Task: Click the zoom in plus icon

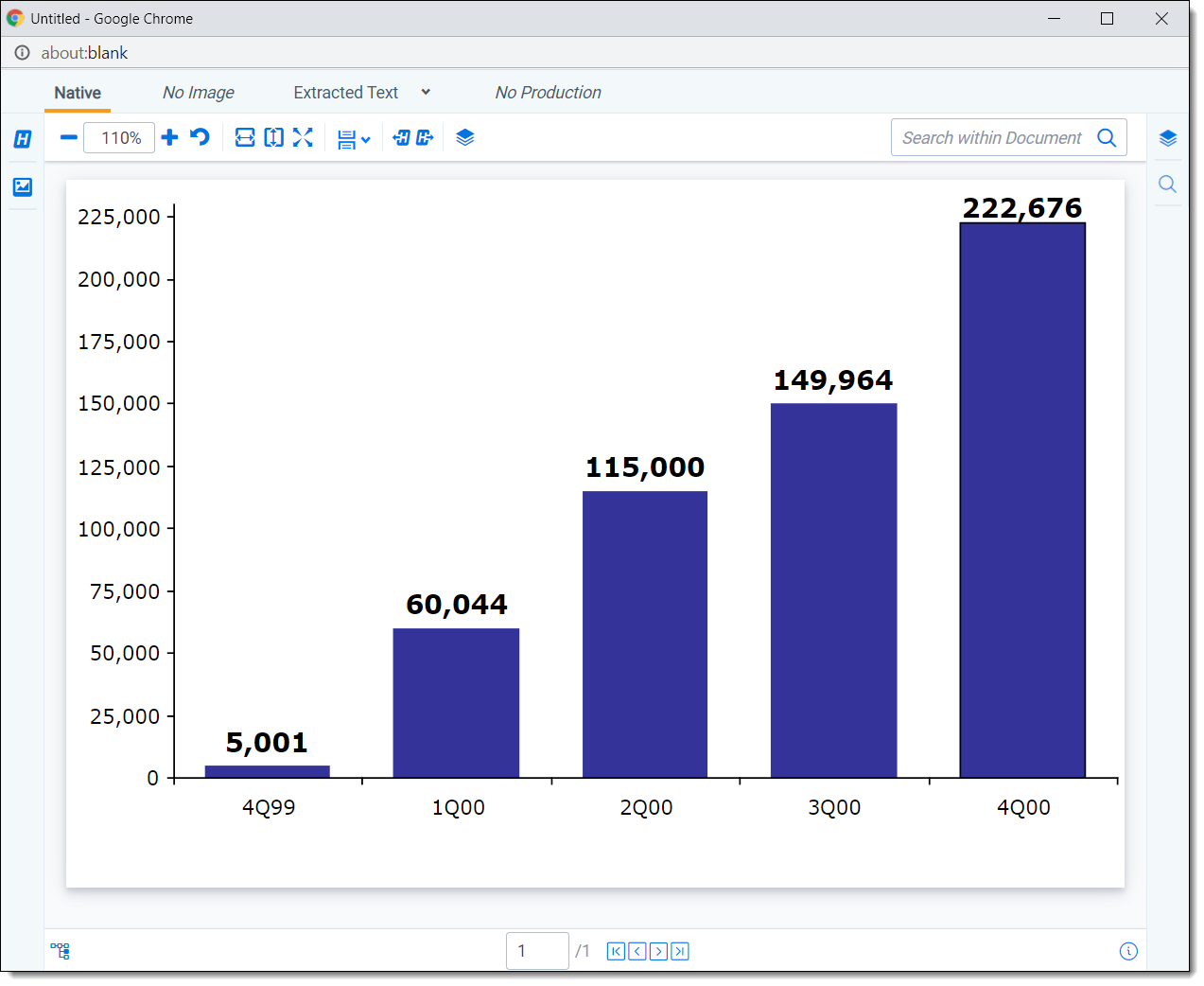Action: [170, 138]
